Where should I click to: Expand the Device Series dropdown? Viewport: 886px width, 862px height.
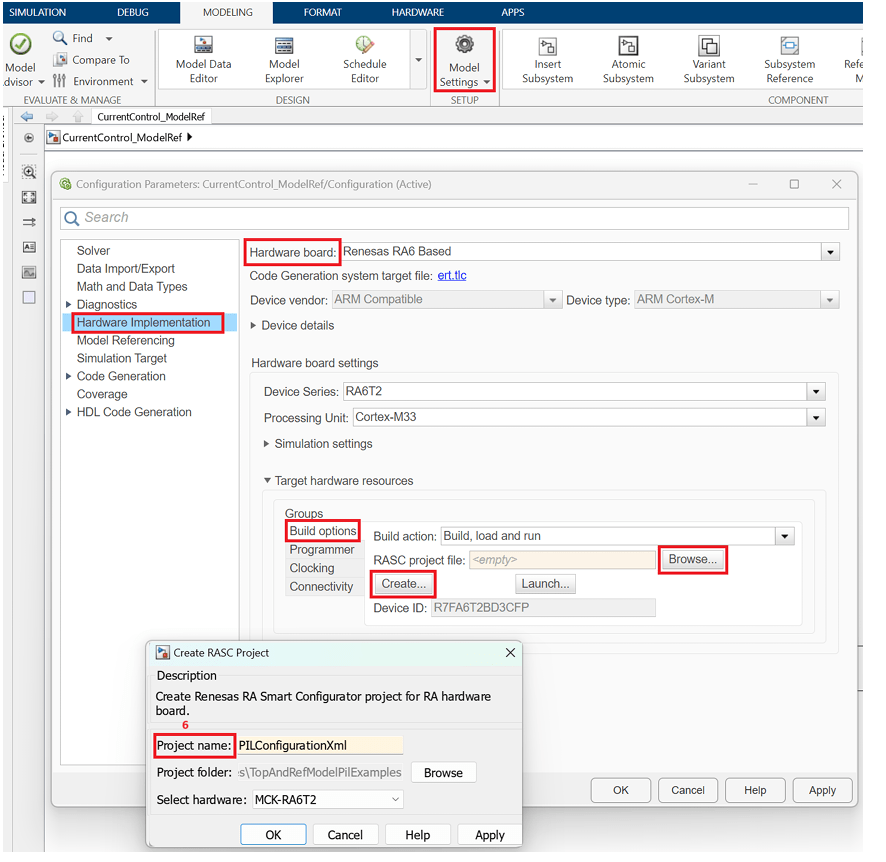point(816,392)
